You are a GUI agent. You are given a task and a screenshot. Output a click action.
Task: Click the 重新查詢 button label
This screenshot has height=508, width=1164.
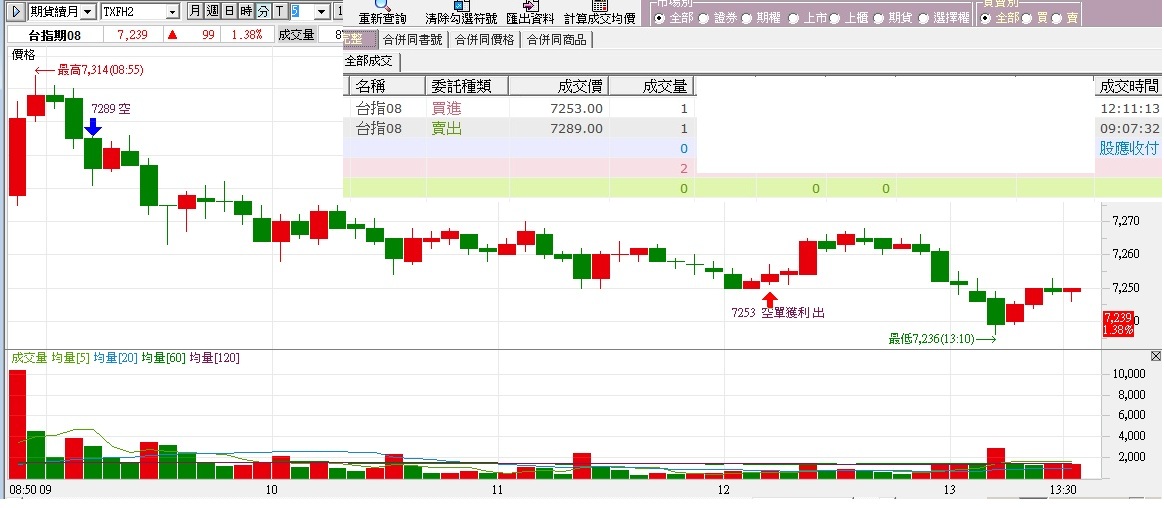click(x=382, y=19)
